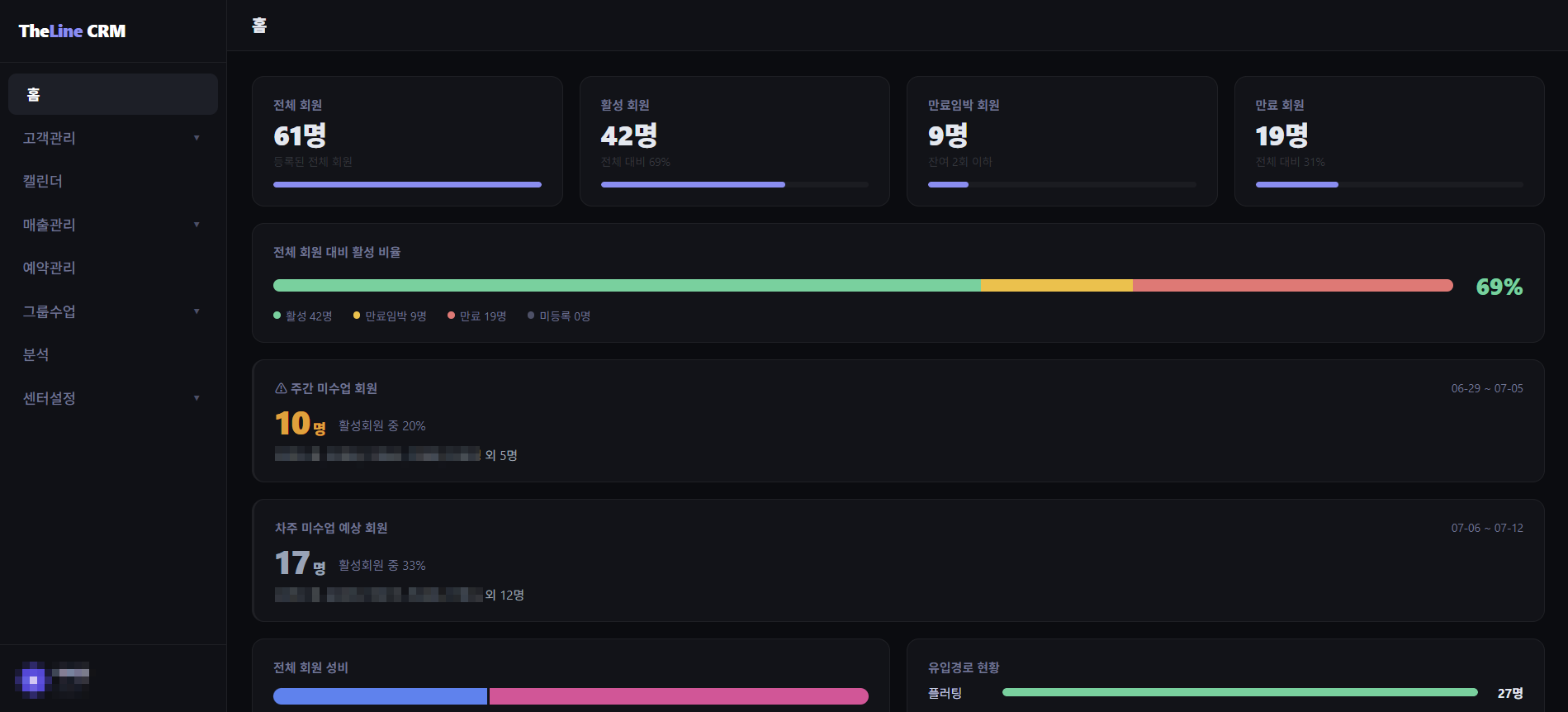The image size is (1568, 712).
Task: Click the 27명 count for 플러팅
Action: pyautogui.click(x=1510, y=693)
